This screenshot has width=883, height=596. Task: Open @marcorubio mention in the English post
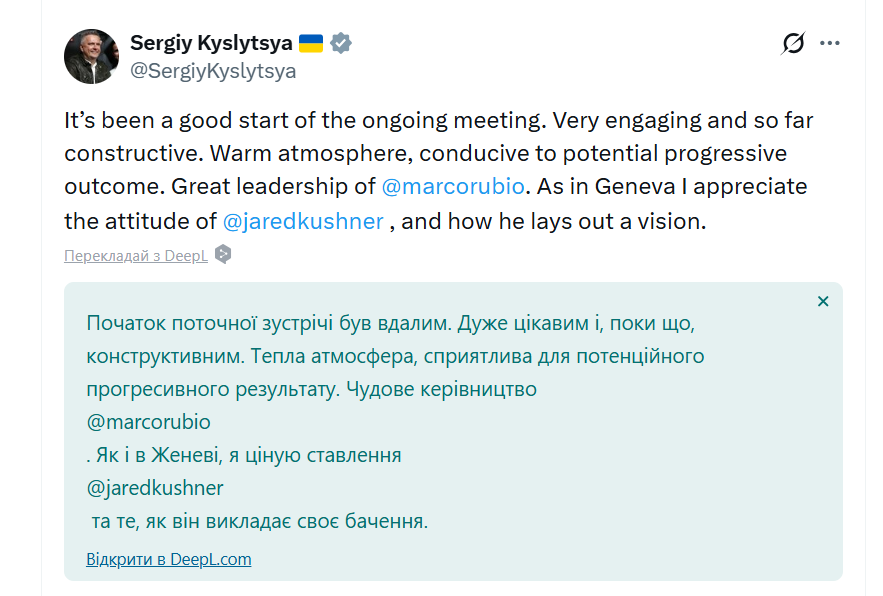coord(453,187)
